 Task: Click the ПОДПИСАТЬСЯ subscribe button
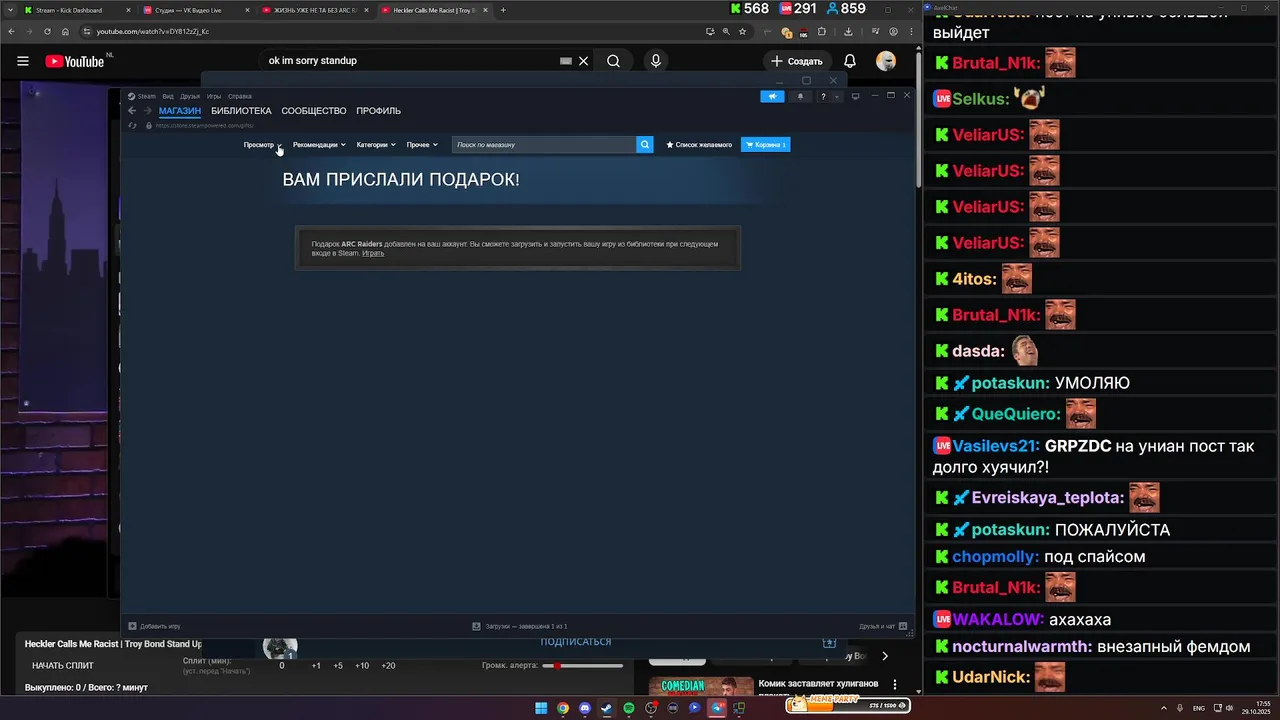click(575, 642)
